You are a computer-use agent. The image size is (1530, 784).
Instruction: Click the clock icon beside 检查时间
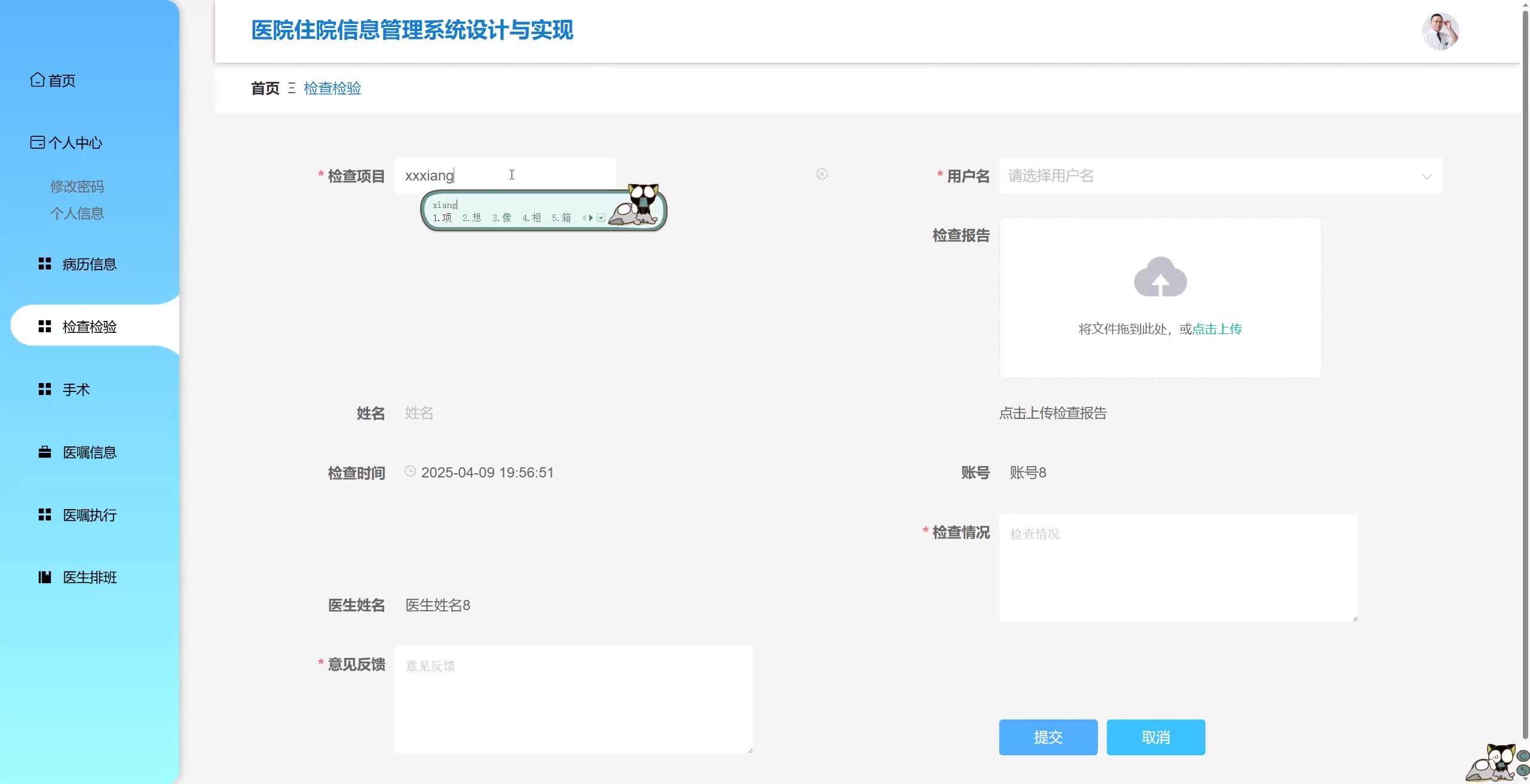point(410,471)
